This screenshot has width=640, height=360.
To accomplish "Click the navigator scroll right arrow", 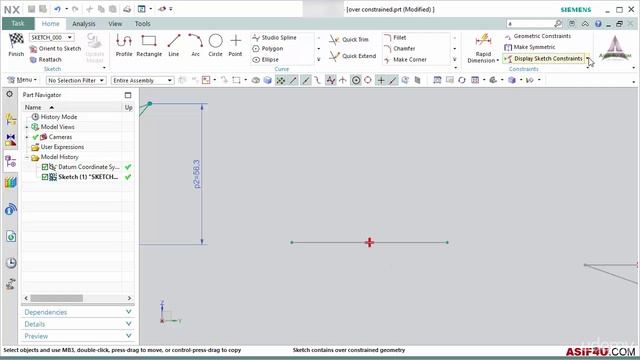I will (129, 298).
